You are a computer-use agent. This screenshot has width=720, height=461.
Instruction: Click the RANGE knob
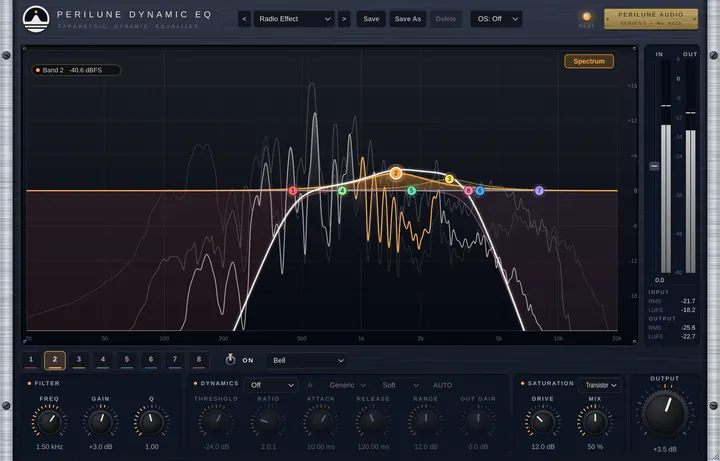click(x=425, y=422)
